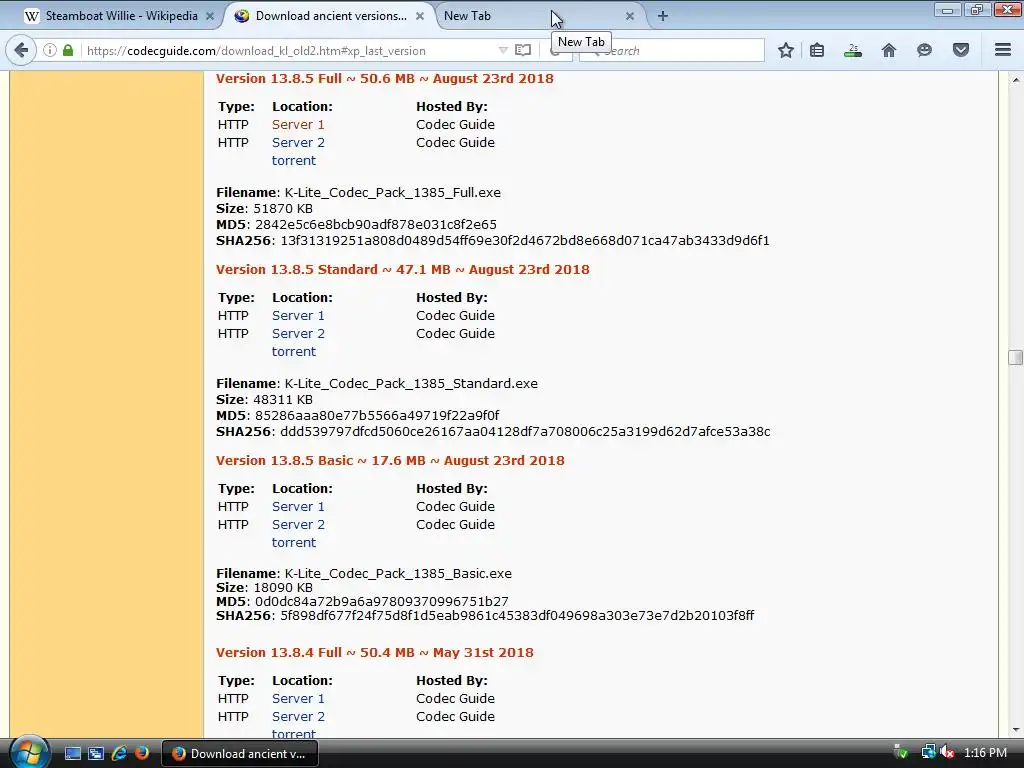This screenshot has height=768, width=1024.
Task: Click the Version 13.8.5 Basic heading
Action: point(390,460)
